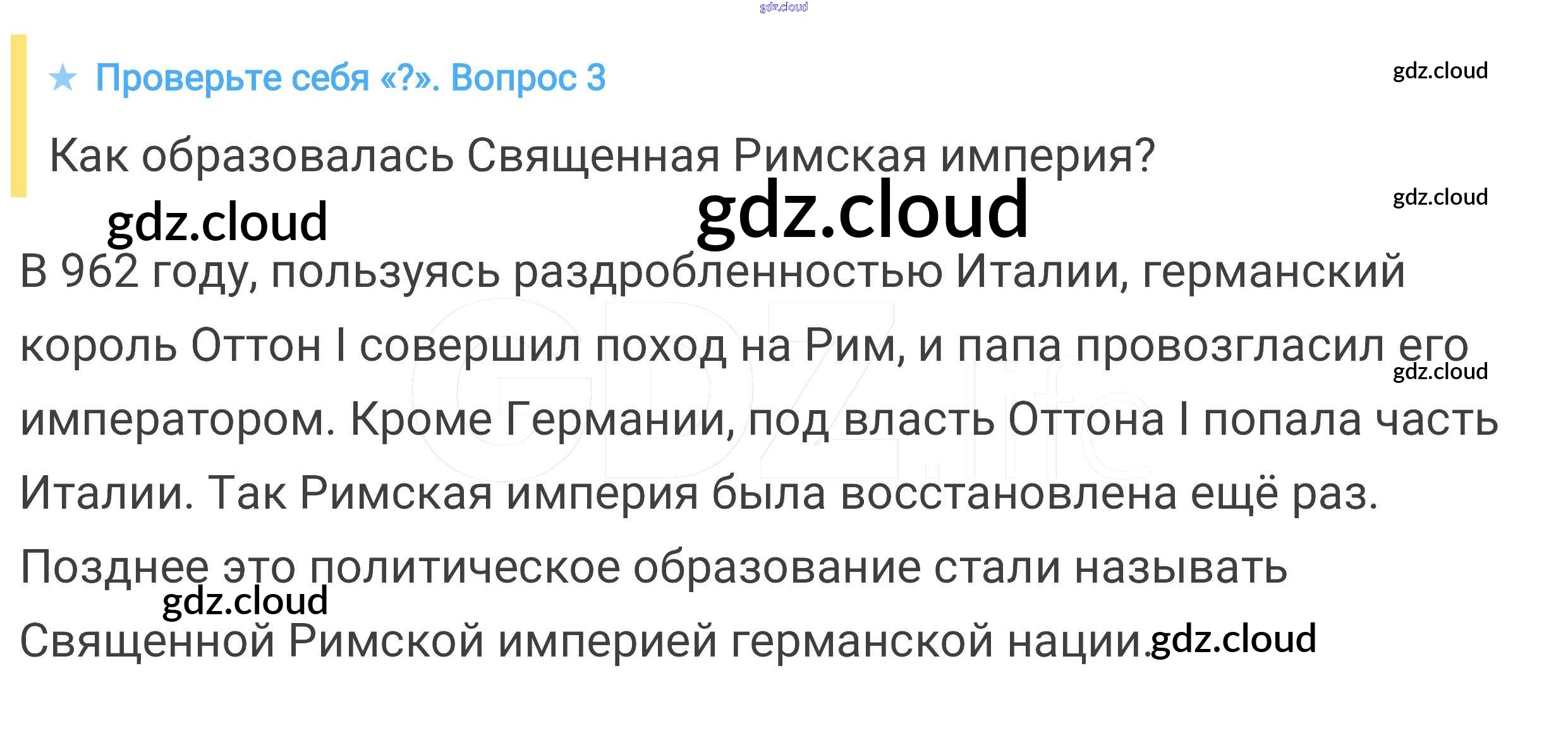The image size is (1568, 733).
Task: Click the tiny gdz.cloud link at top center
Action: (x=783, y=7)
